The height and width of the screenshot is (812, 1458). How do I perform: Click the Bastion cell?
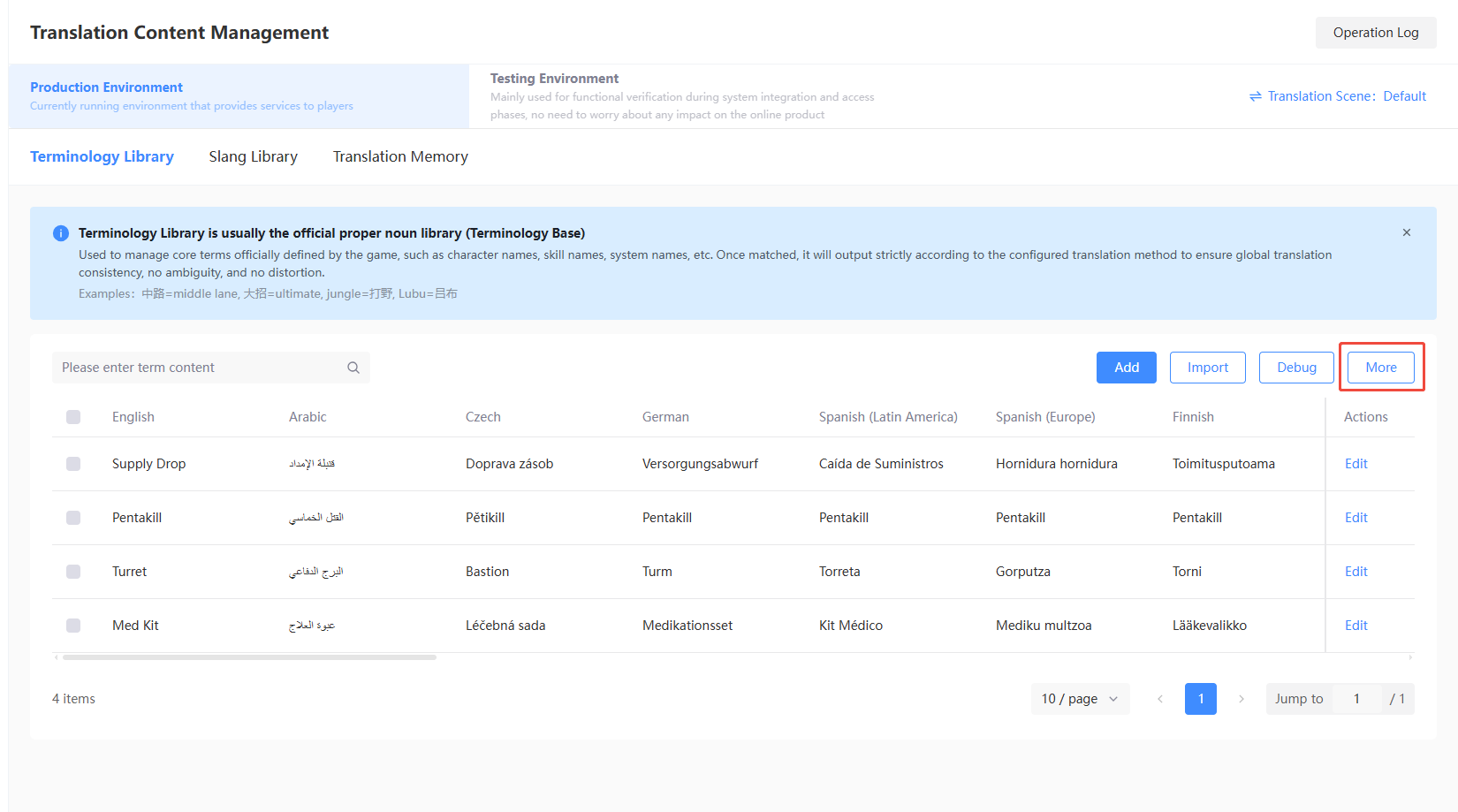[x=488, y=572]
